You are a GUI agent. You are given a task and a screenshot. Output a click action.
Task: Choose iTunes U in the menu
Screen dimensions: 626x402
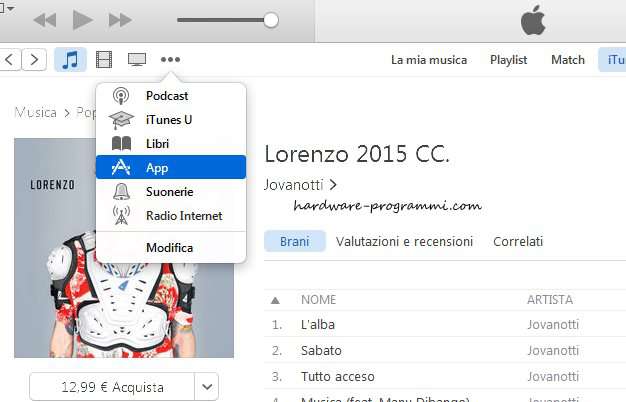click(x=171, y=120)
